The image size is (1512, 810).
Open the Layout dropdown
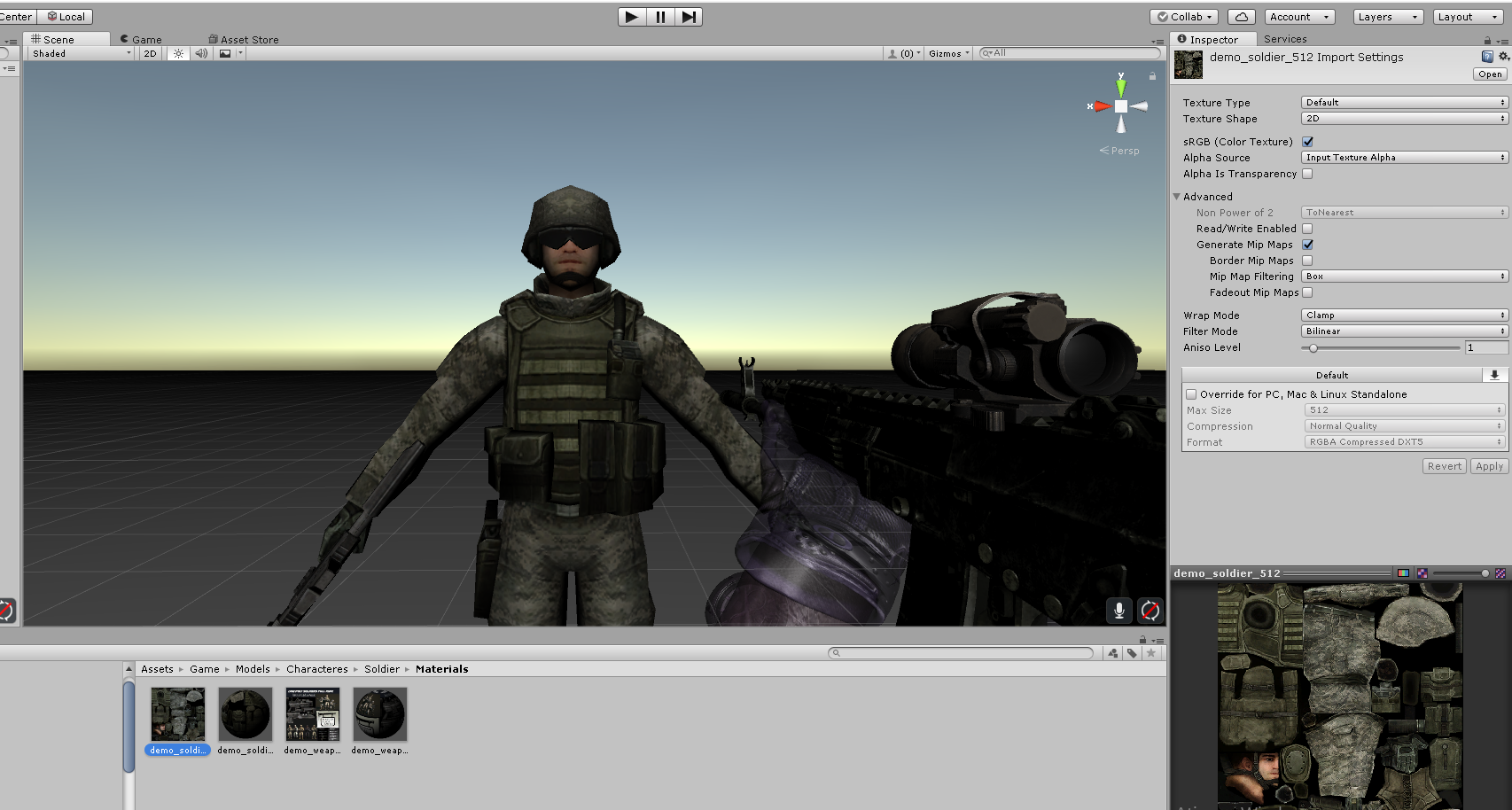[1468, 17]
